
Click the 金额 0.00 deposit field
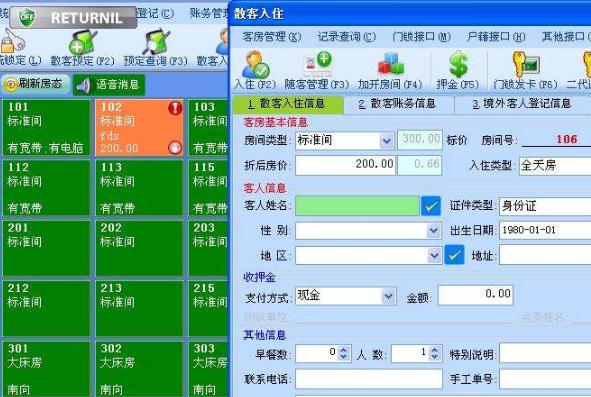pyautogui.click(x=475, y=295)
